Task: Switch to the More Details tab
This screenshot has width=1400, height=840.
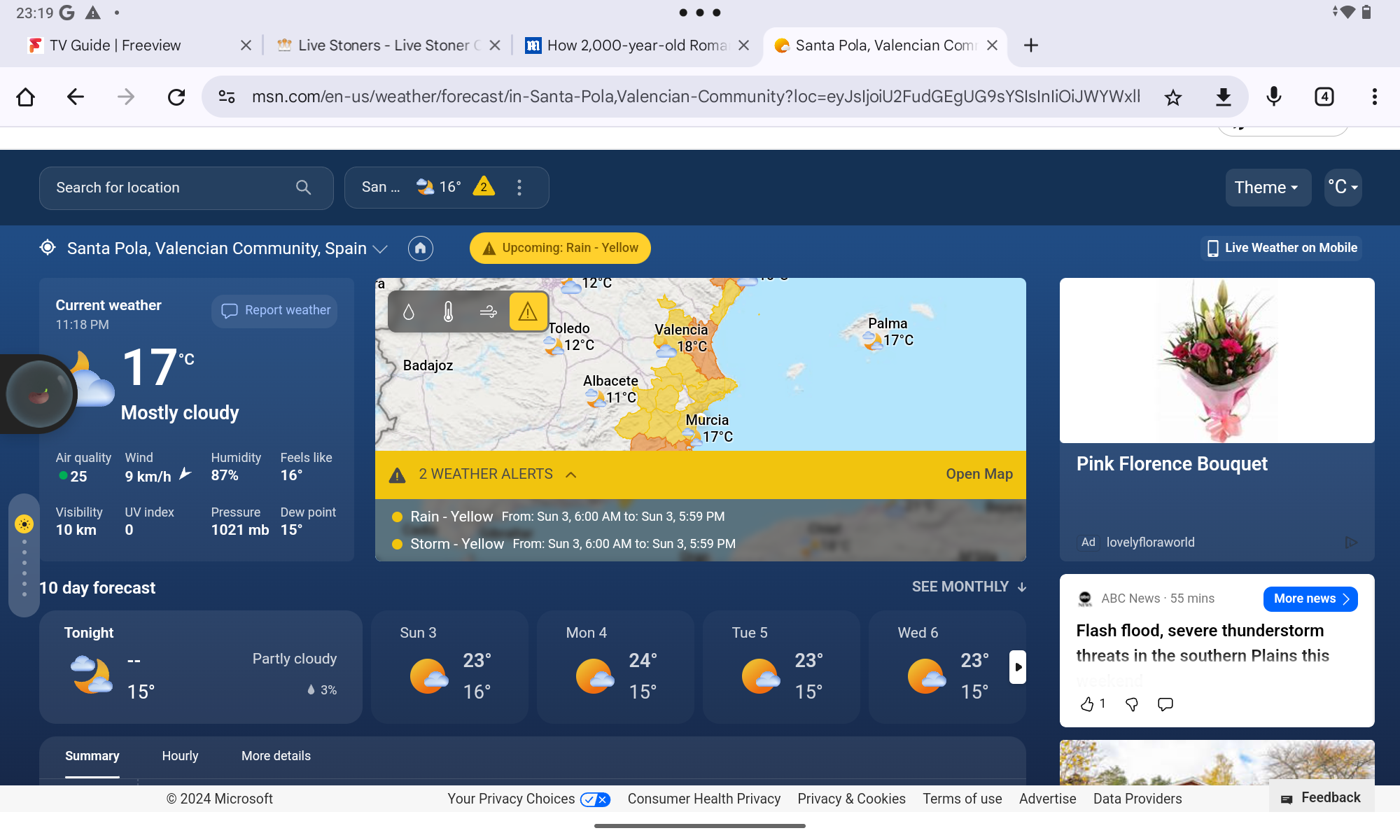Action: [275, 755]
